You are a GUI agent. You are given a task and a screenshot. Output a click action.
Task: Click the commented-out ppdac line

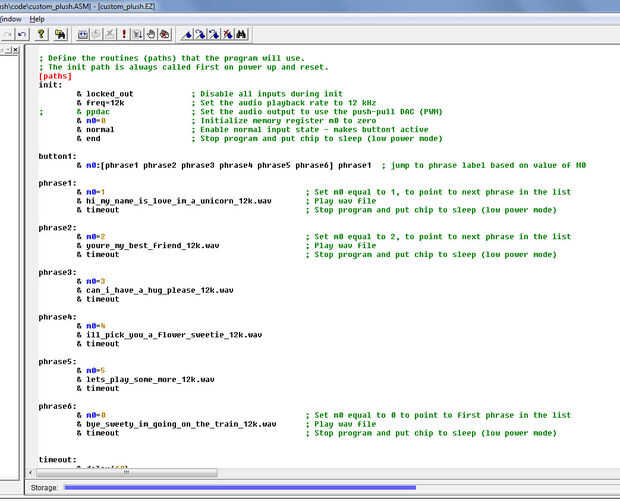click(93, 112)
